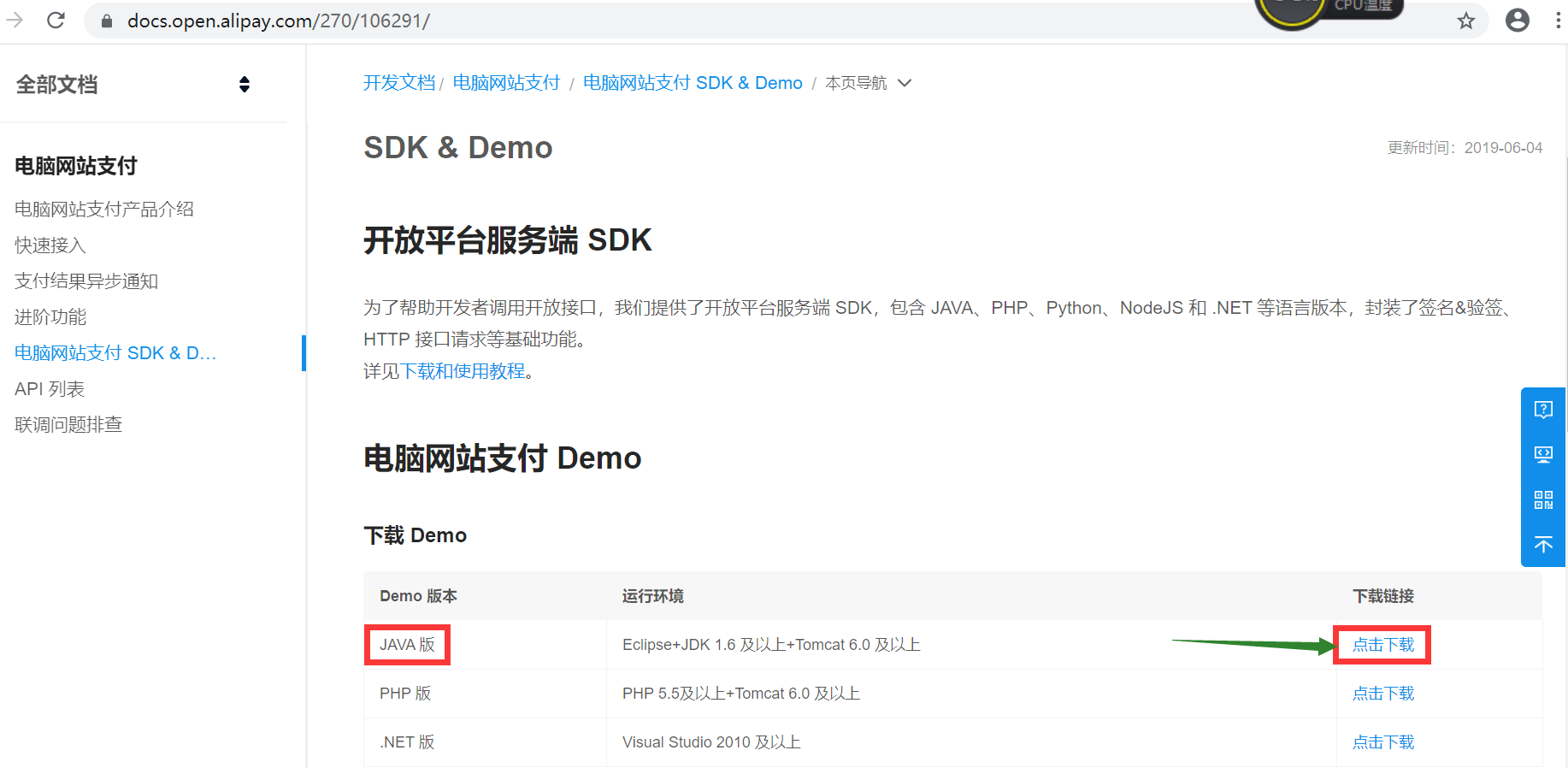Expand the 本页导航 dropdown
1568x768 pixels.
[x=869, y=83]
